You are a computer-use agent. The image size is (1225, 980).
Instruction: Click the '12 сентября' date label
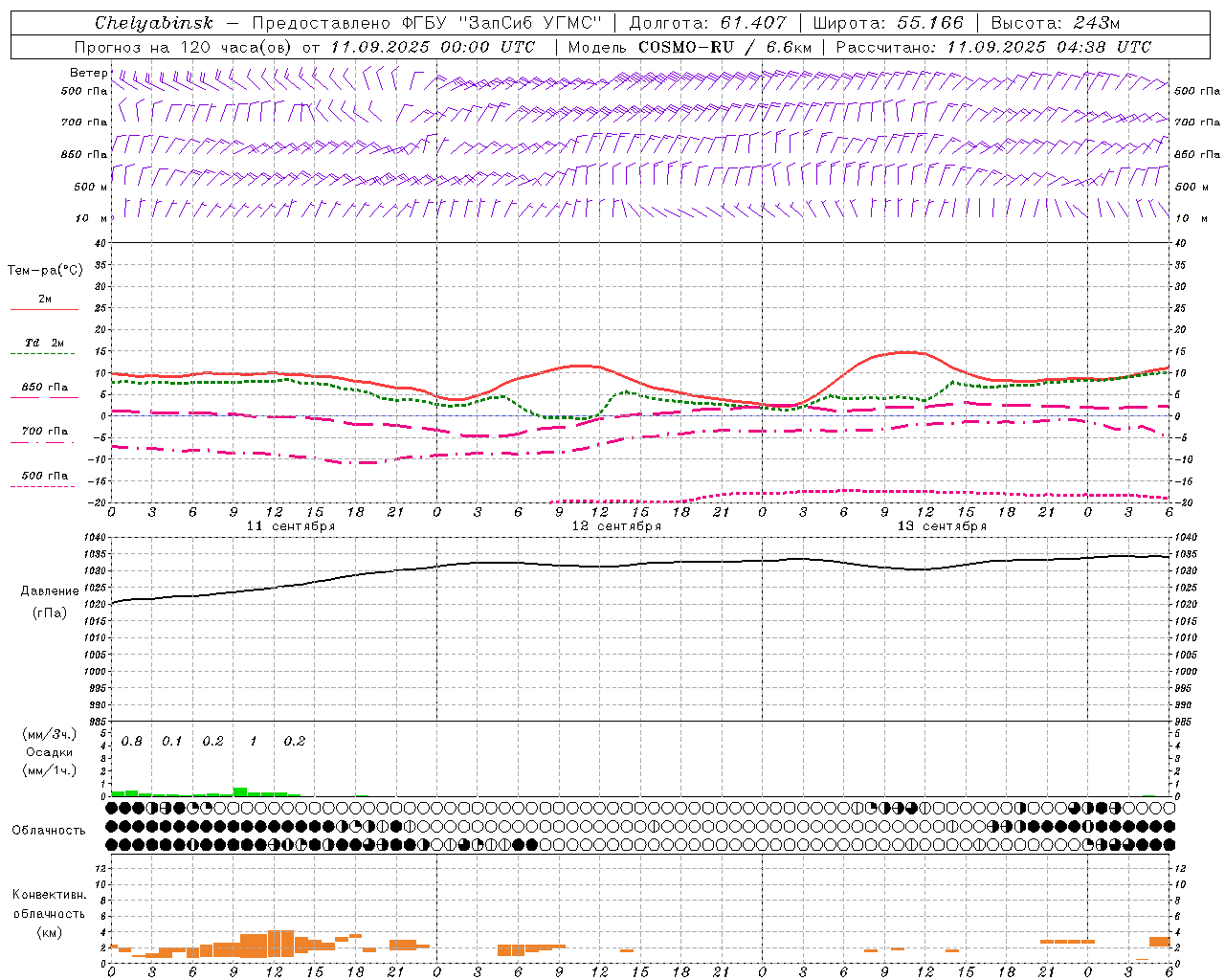(616, 526)
